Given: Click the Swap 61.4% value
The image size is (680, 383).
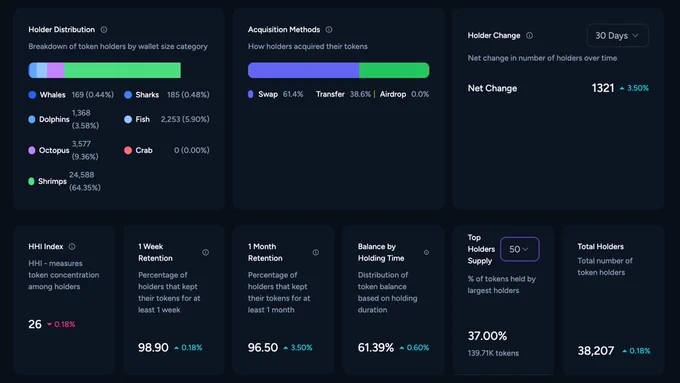Looking at the screenshot, I should [x=293, y=94].
